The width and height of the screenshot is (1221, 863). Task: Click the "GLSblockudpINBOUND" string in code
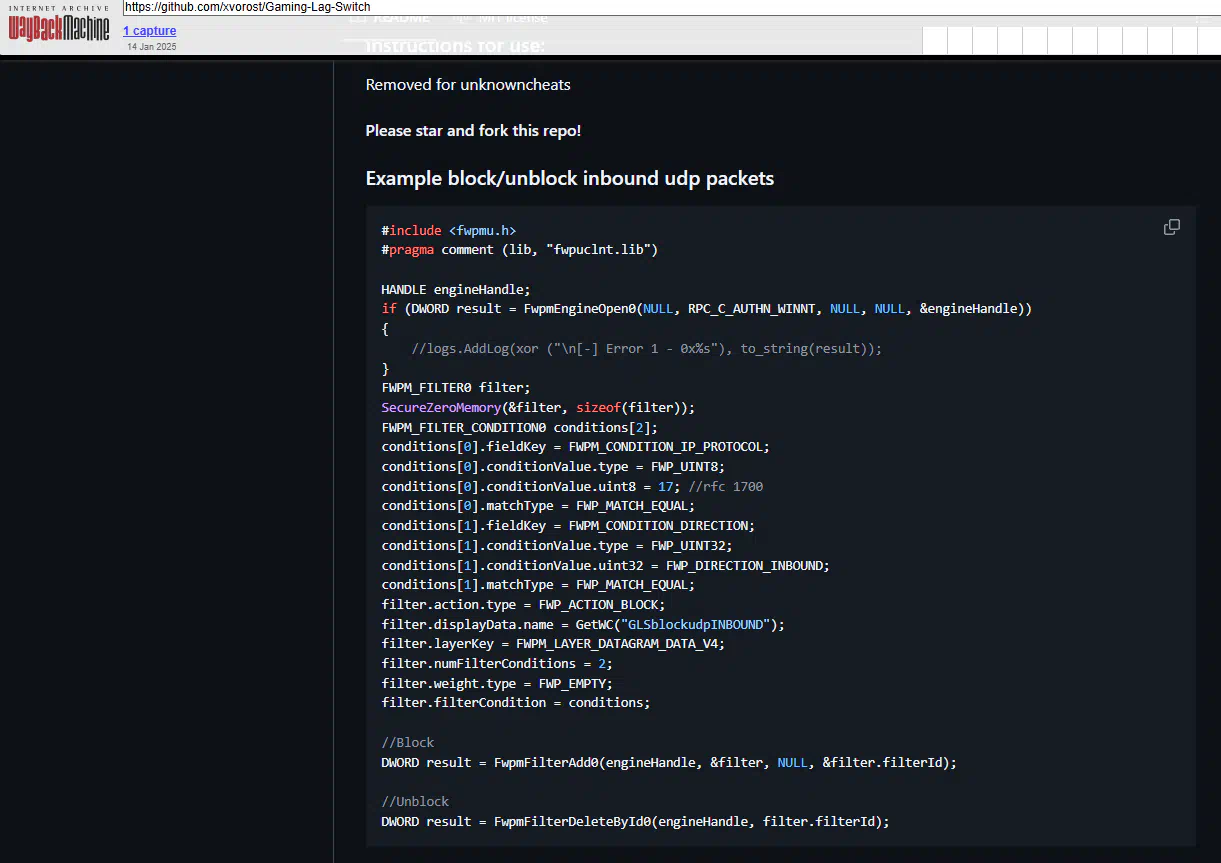pyautogui.click(x=694, y=624)
